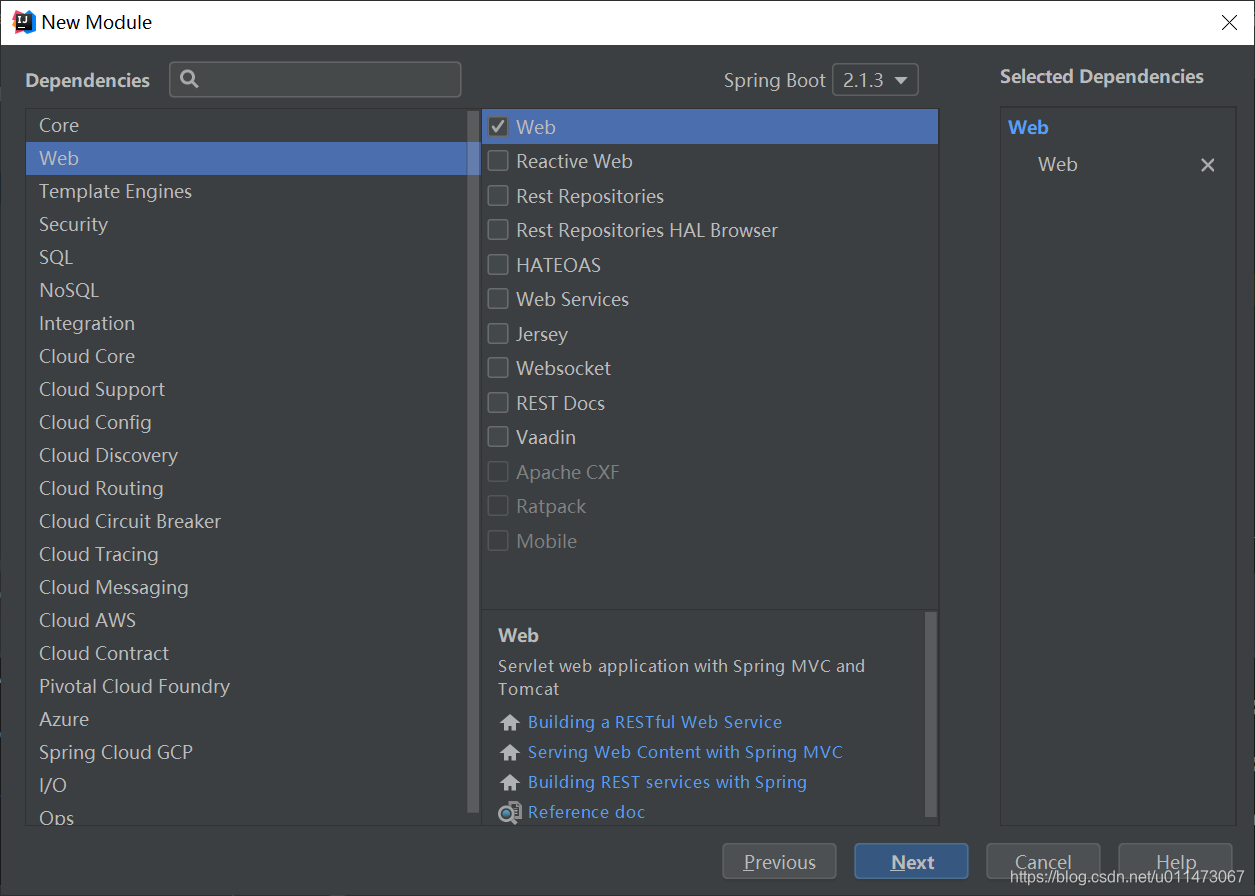Toggle the Jersey checkbox

tap(498, 334)
